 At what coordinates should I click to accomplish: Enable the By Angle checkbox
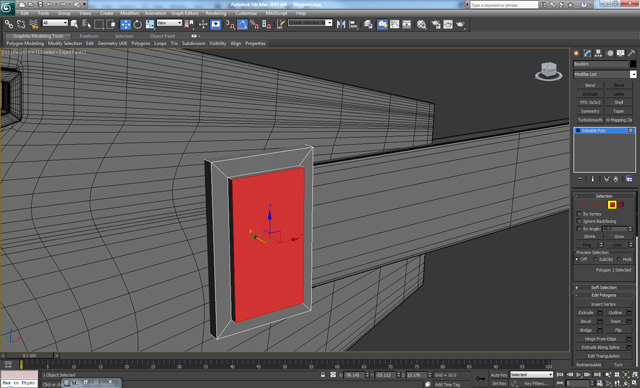[x=579, y=228]
